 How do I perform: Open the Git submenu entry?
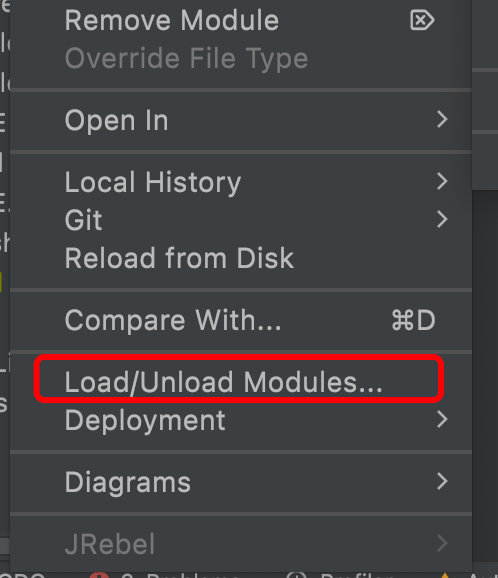(x=241, y=220)
